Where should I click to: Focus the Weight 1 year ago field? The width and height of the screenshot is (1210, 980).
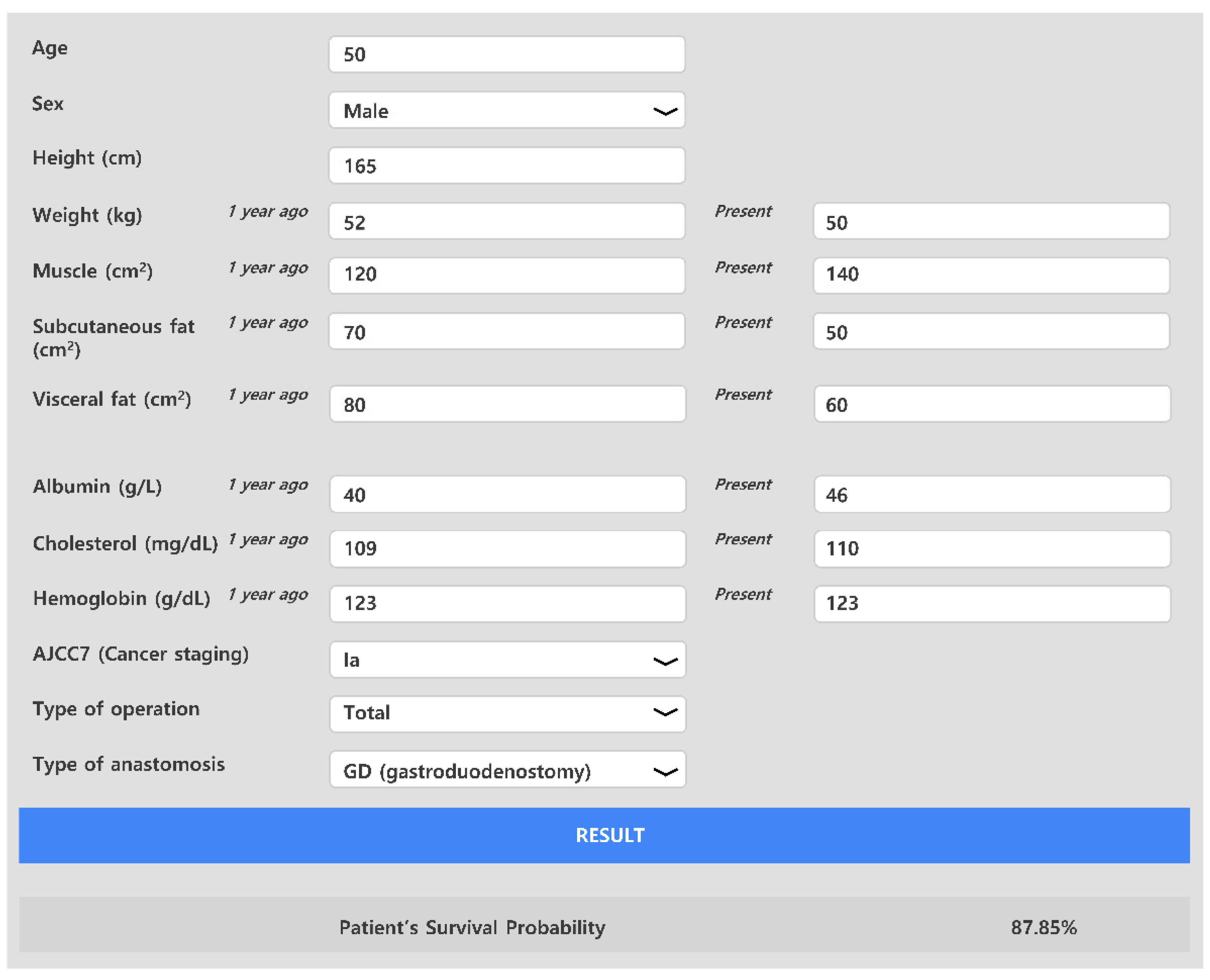click(506, 221)
